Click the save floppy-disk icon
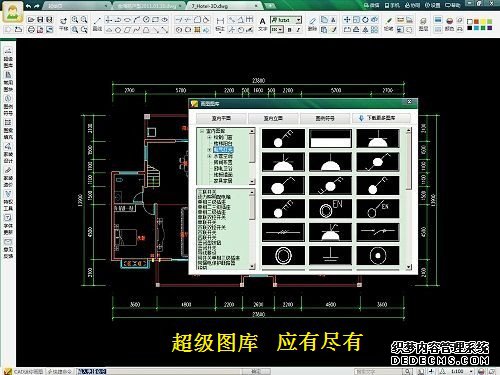Screen dimensions: 500x375 40,20
